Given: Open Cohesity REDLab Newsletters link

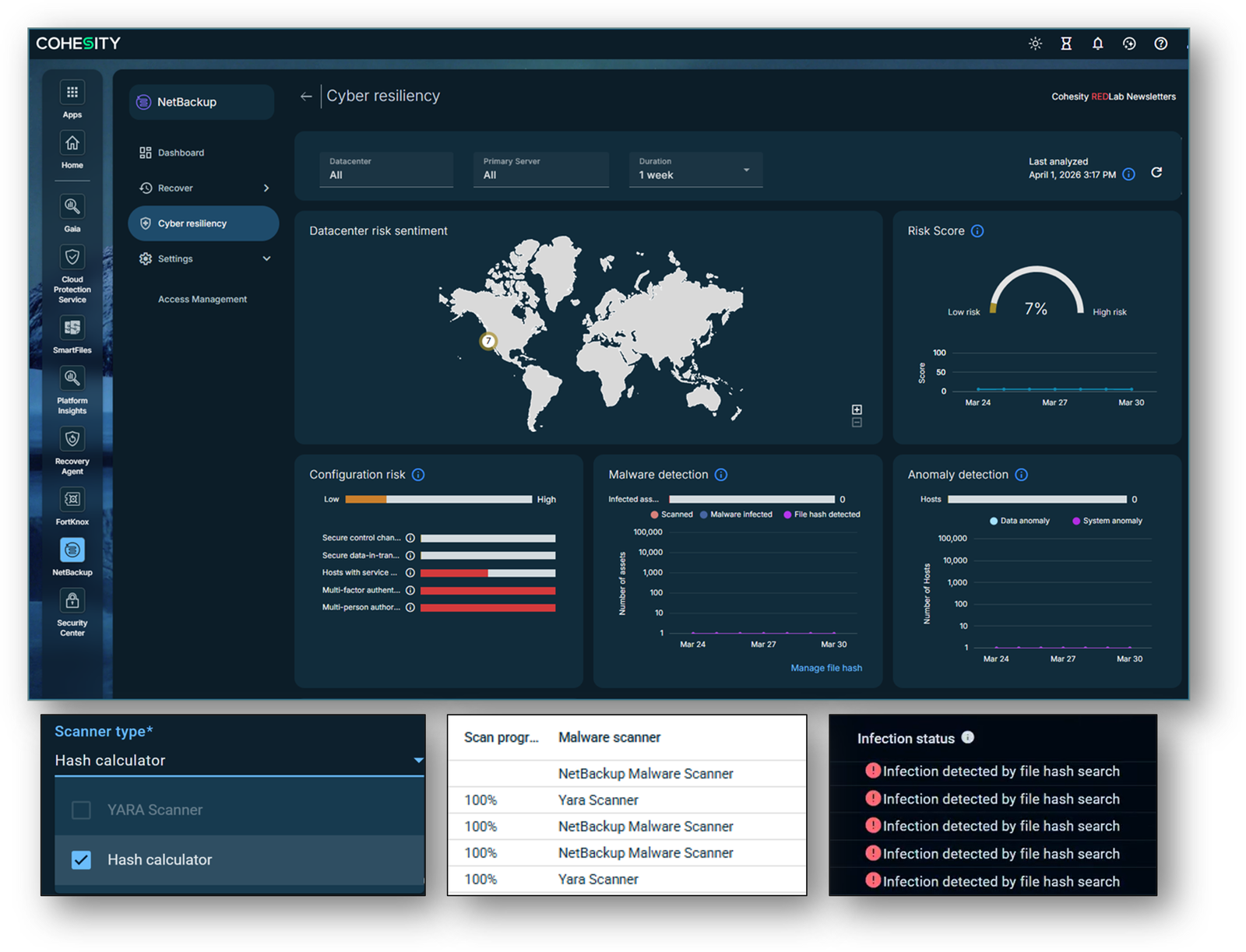Looking at the screenshot, I should click(1114, 97).
